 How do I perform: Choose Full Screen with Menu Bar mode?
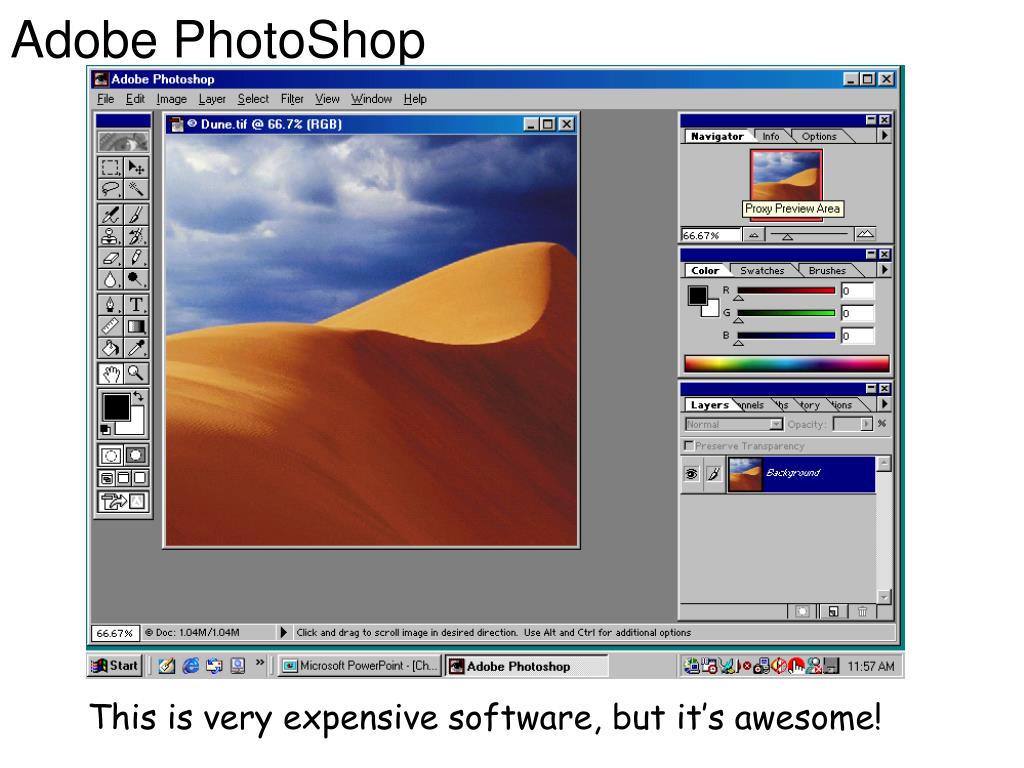123,478
